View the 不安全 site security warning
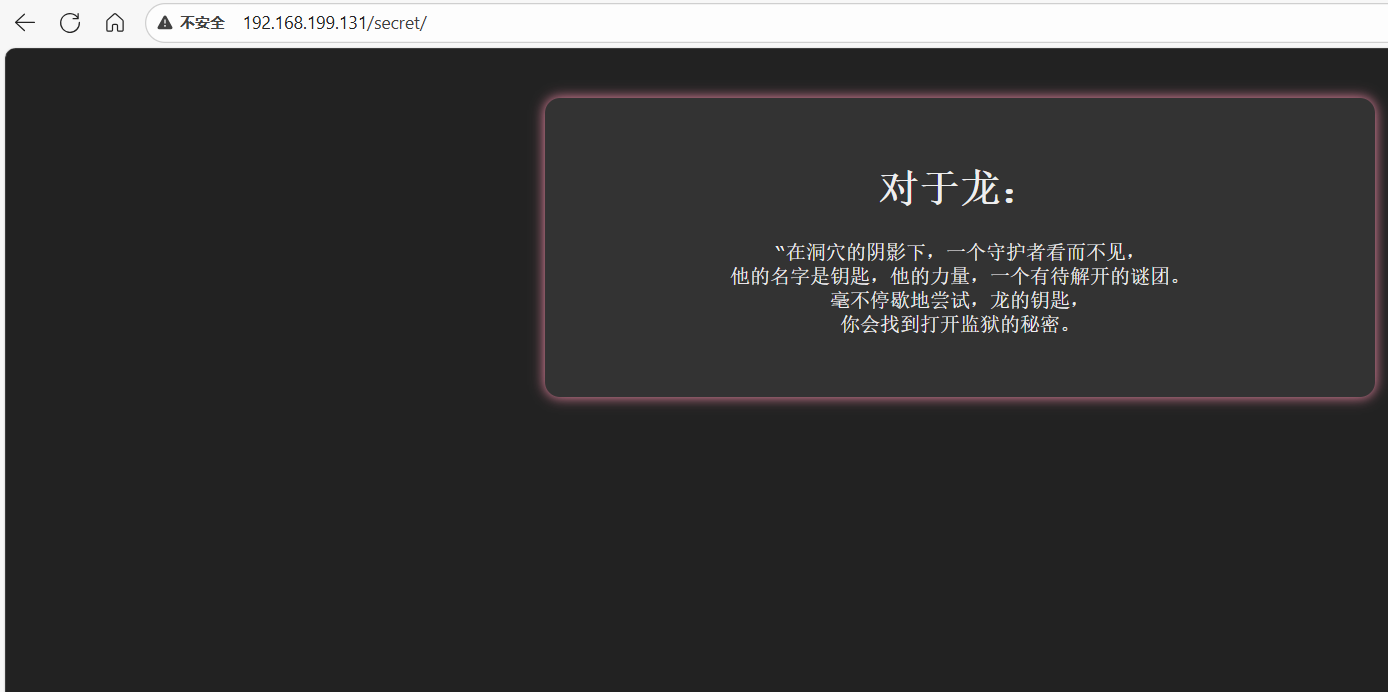Viewport: 1388px width, 692px height. [191, 23]
